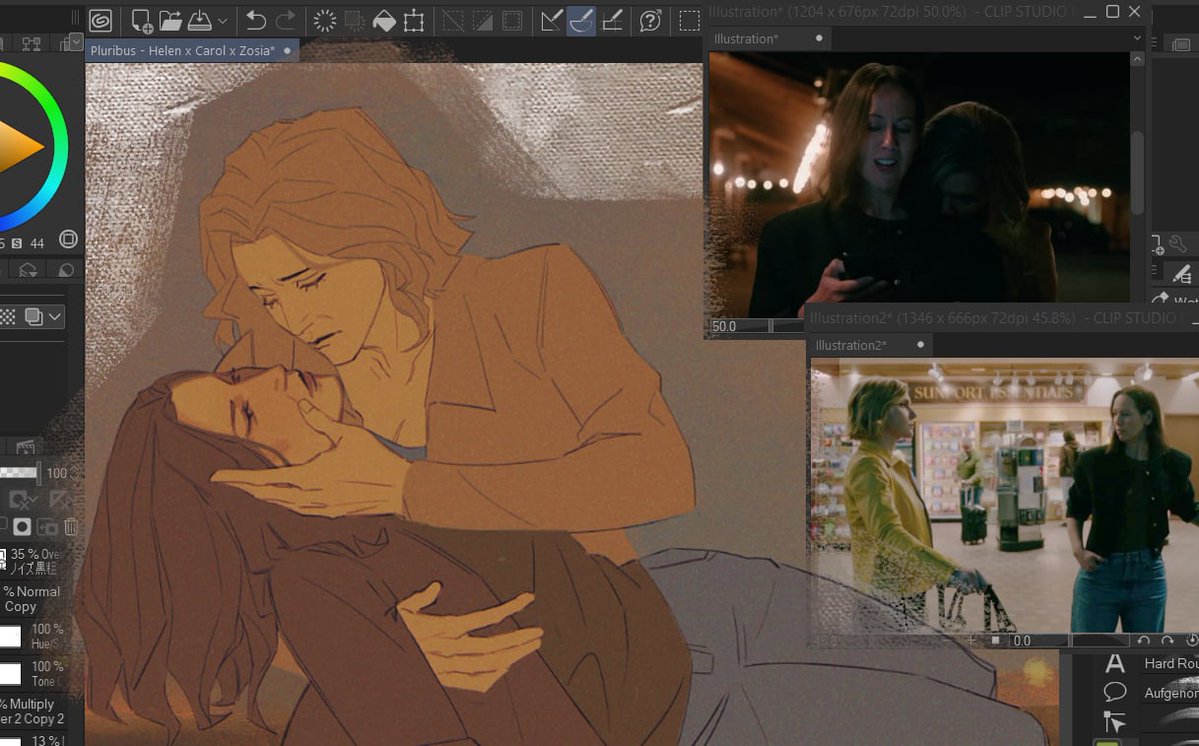Click the Invert selected area icon
The width and height of the screenshot is (1199, 746).
tap(483, 21)
